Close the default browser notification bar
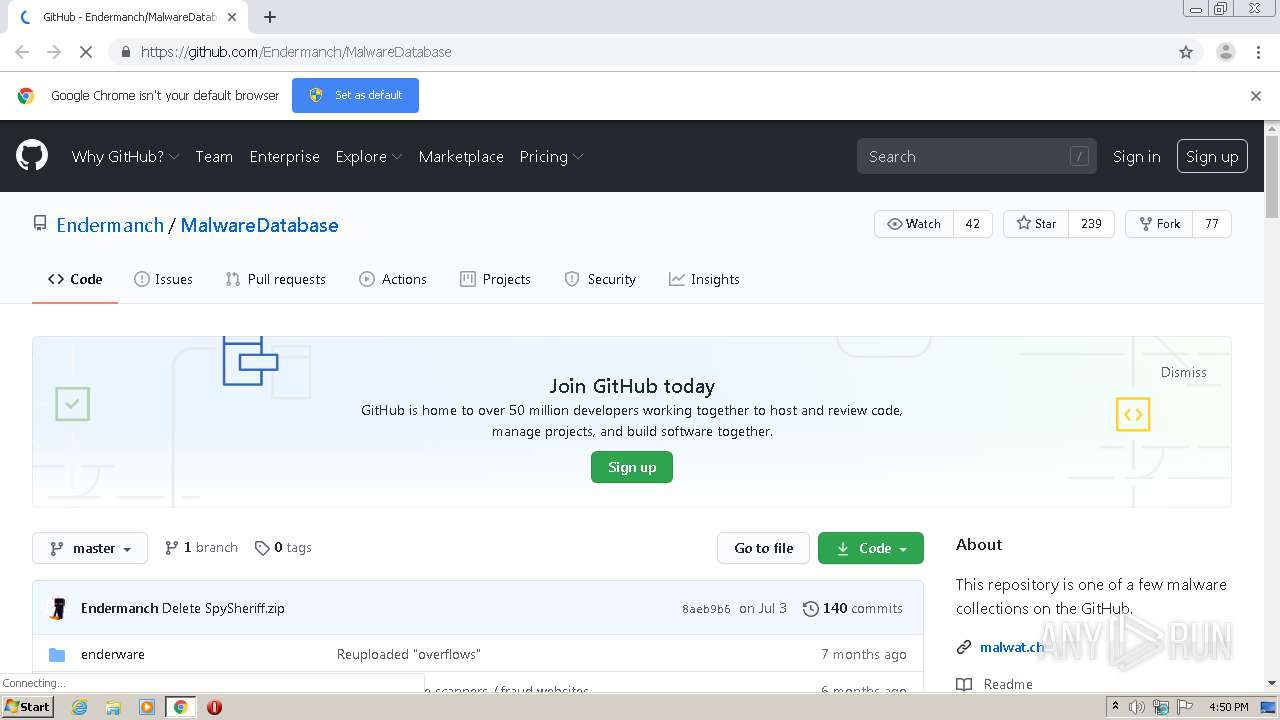The image size is (1280, 720). click(1256, 96)
